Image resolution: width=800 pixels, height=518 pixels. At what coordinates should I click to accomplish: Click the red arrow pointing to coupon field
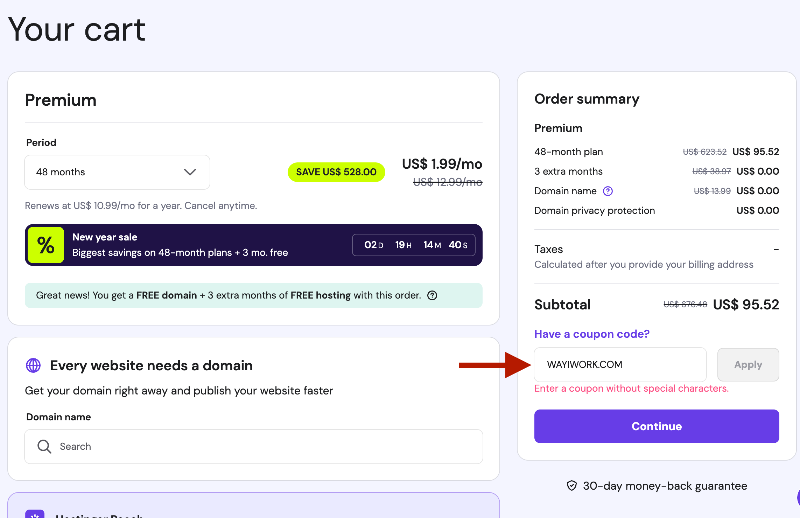coord(493,365)
